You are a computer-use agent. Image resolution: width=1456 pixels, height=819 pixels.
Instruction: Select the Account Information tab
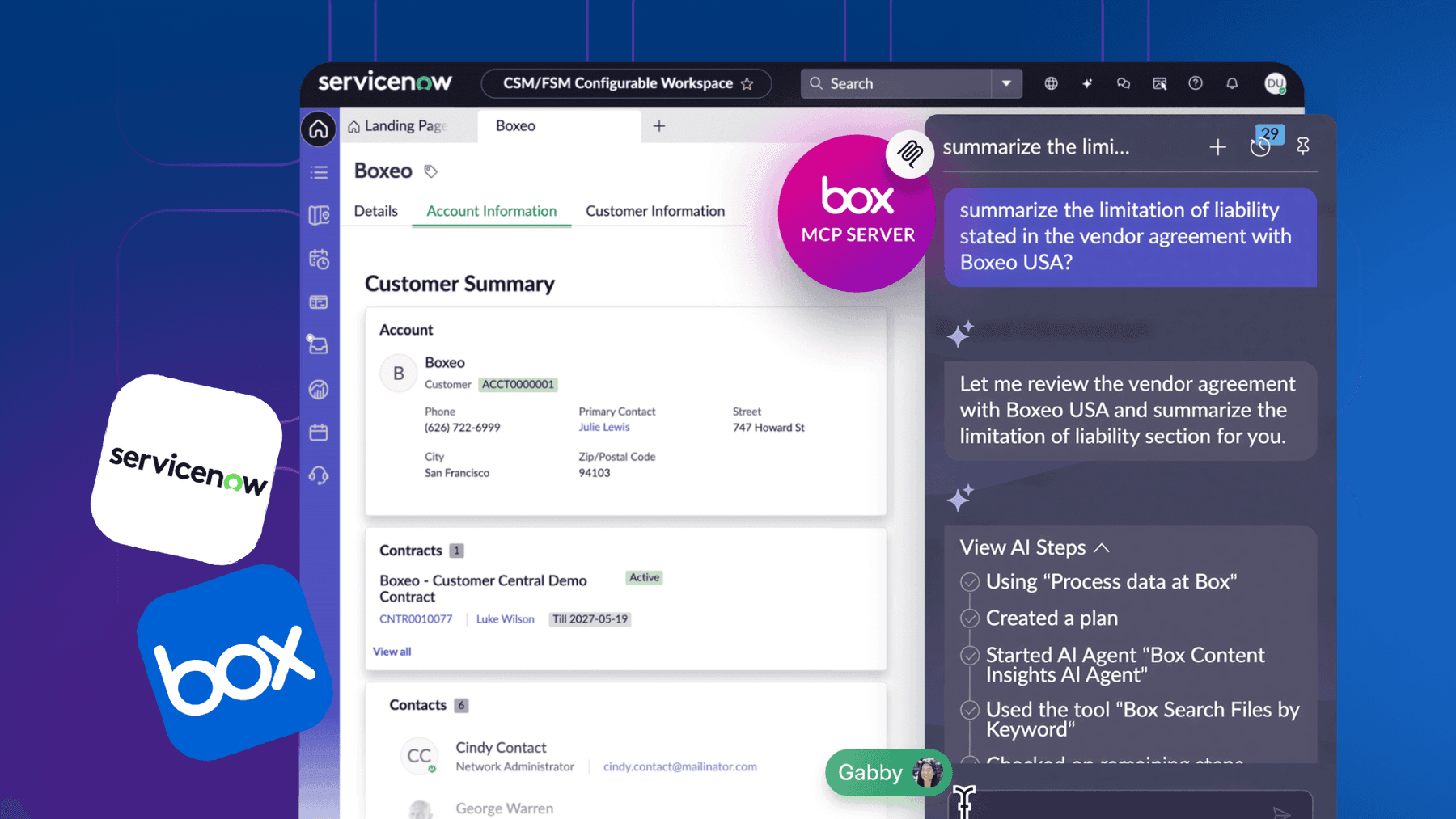[492, 211]
